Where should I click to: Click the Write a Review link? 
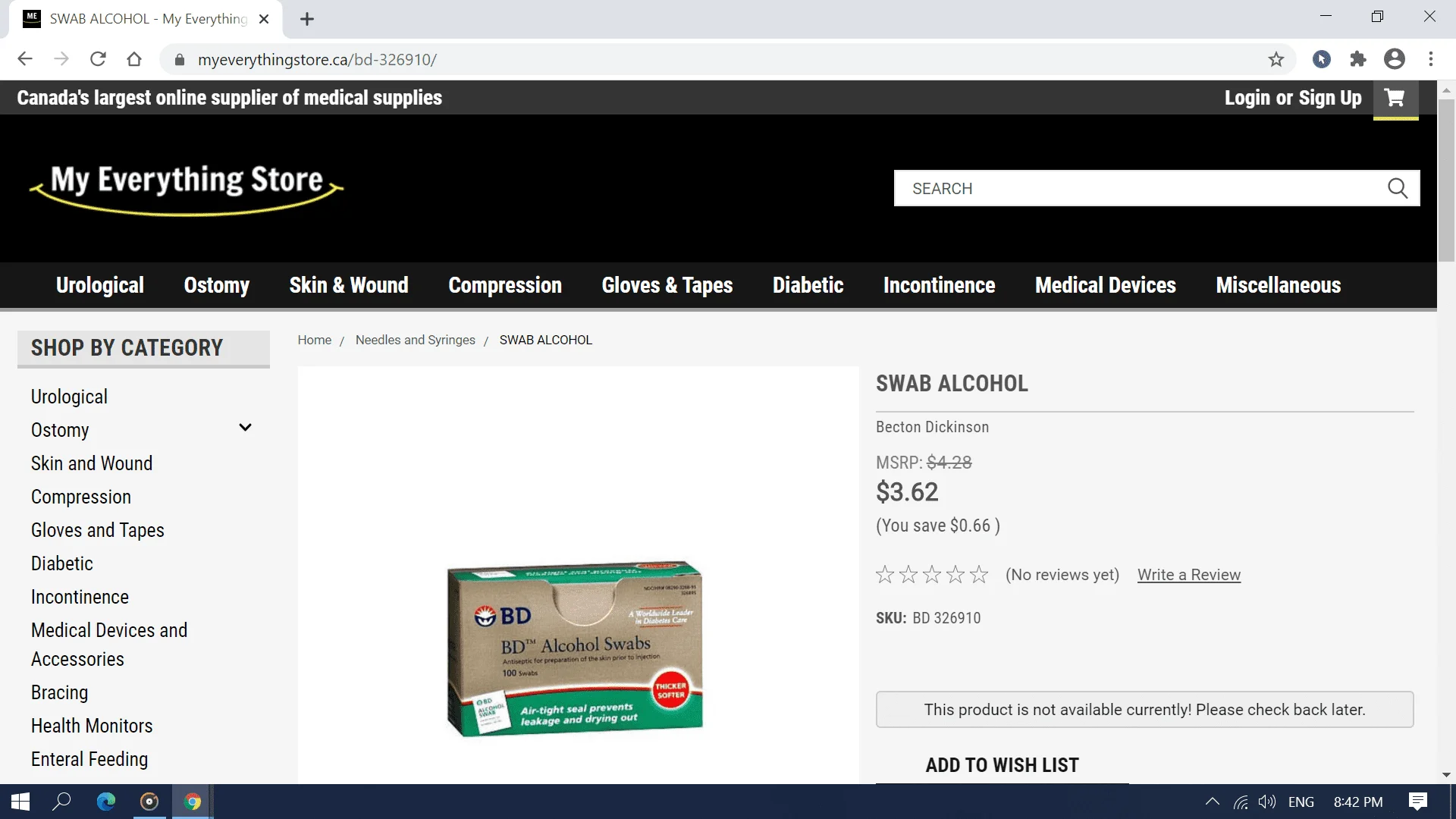pyautogui.click(x=1188, y=575)
